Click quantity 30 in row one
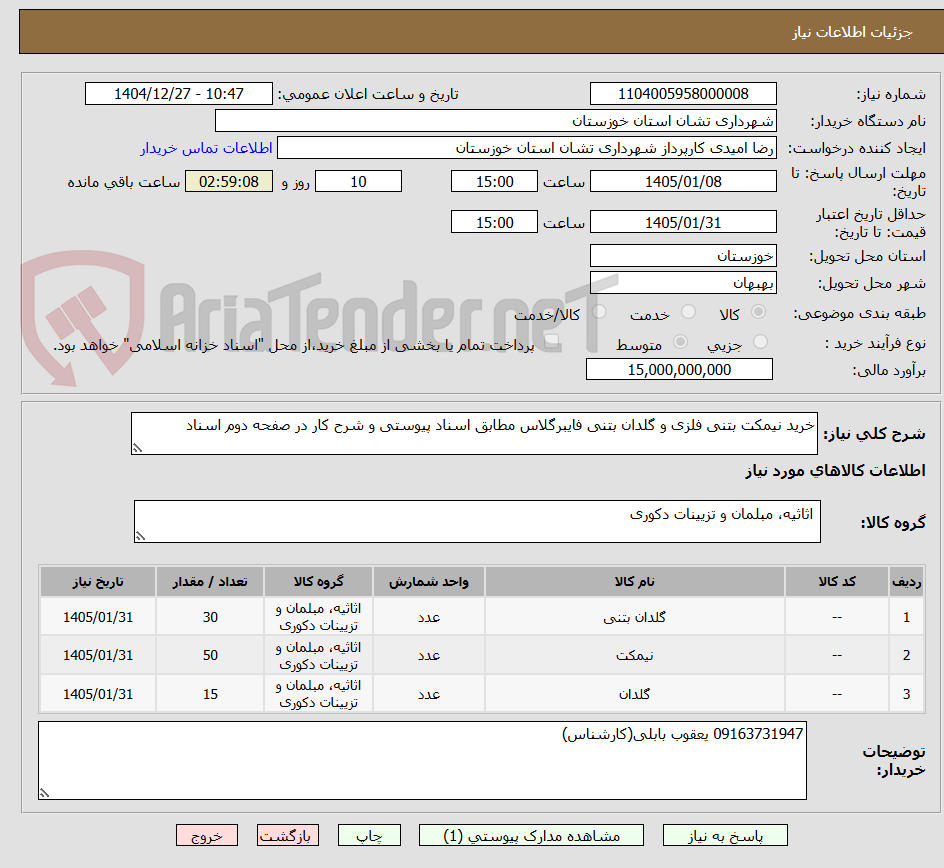944x868 pixels. click(x=210, y=617)
